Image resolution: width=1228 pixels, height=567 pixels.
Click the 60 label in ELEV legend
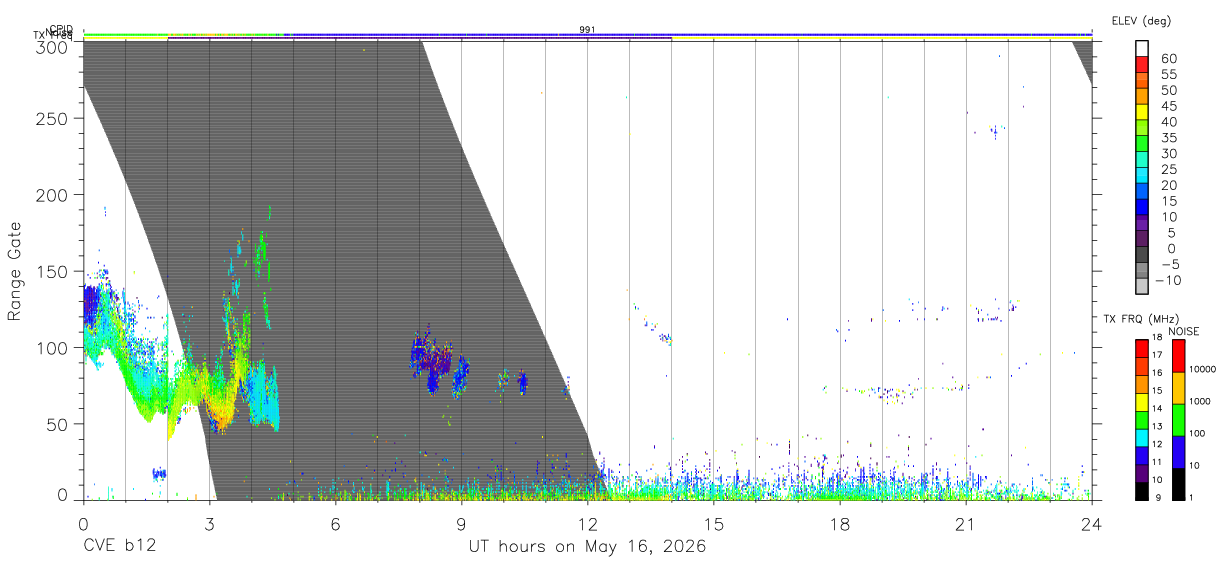(x=1168, y=58)
